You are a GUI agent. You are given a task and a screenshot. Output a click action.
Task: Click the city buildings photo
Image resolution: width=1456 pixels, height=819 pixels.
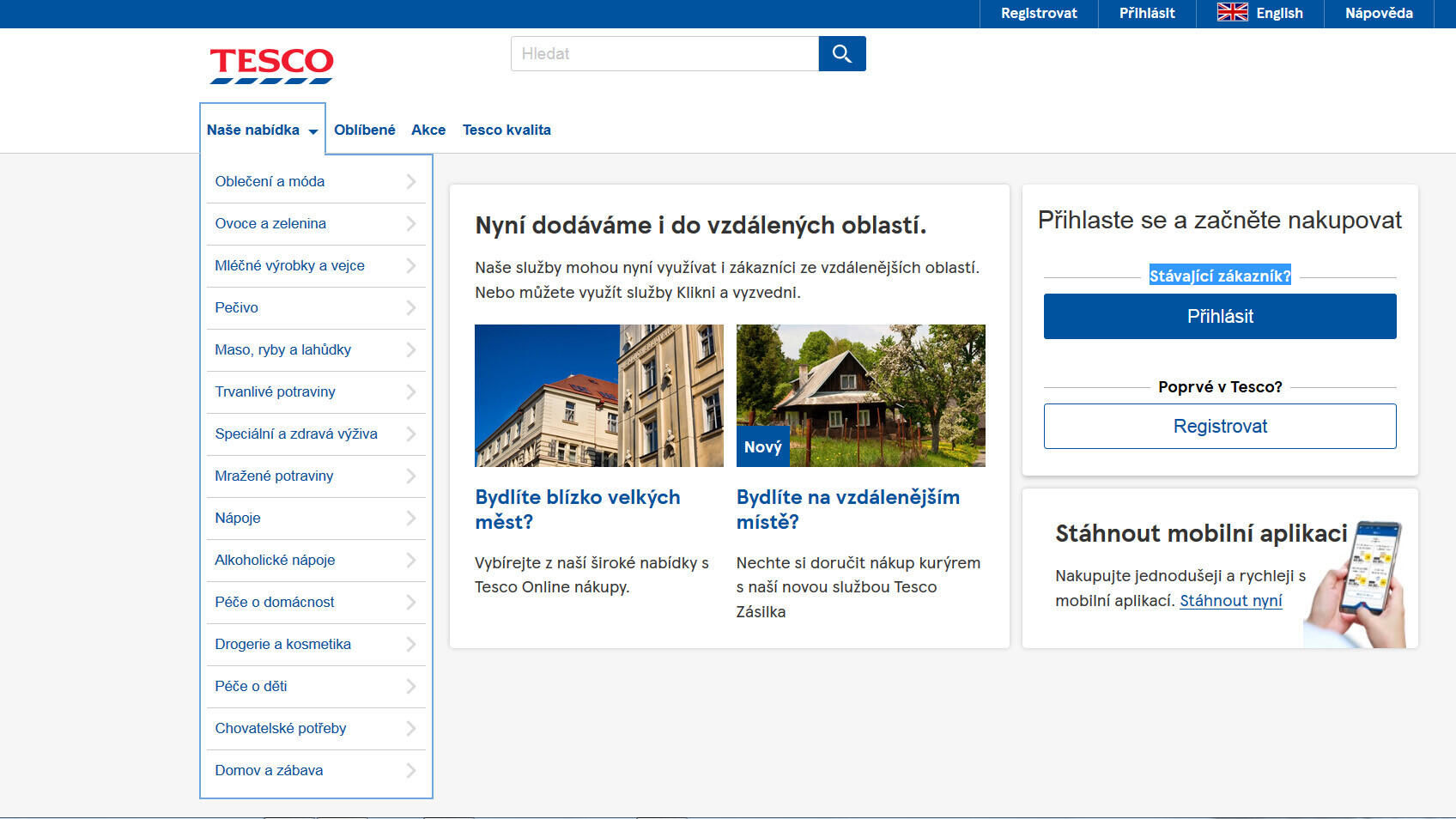(x=599, y=396)
